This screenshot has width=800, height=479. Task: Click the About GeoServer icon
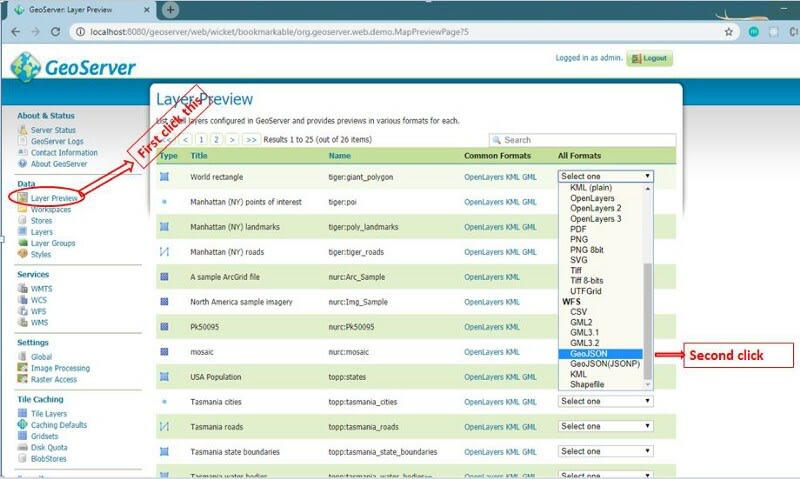click(22, 164)
